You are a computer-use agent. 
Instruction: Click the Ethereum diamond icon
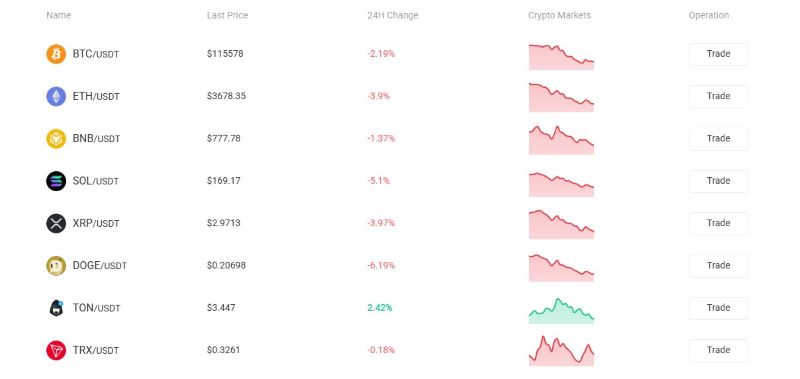coord(56,96)
